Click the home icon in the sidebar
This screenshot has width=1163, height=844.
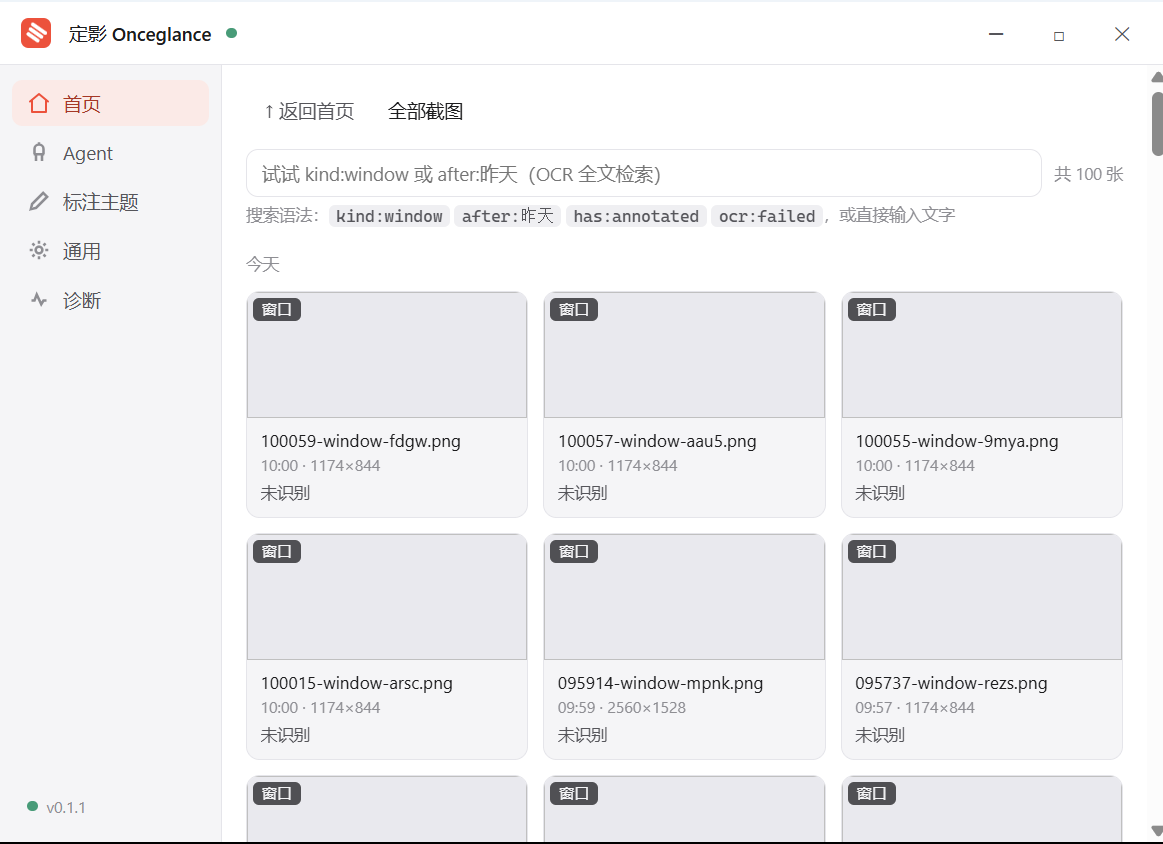pyautogui.click(x=39, y=104)
